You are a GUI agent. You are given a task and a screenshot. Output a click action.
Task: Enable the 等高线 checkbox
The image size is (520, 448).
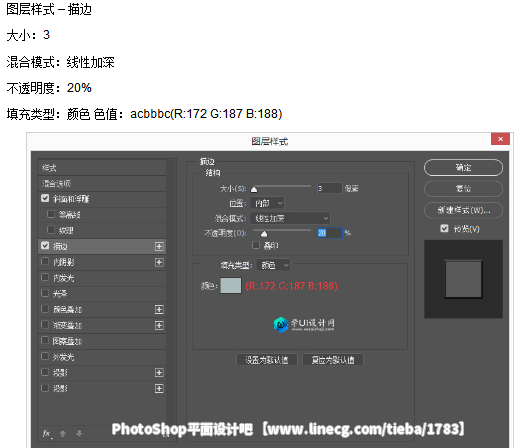point(51,214)
